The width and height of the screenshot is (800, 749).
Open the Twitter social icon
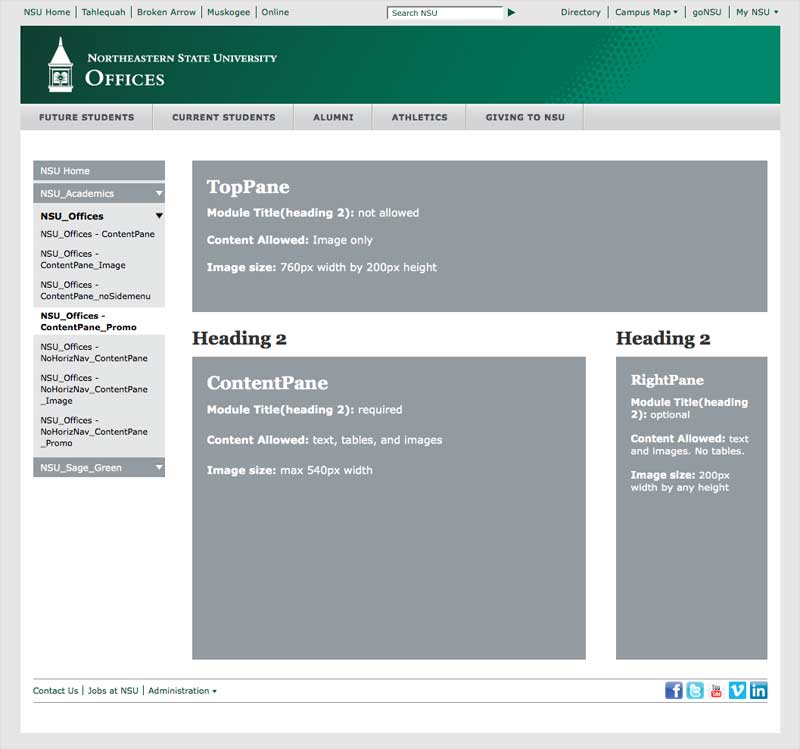coord(695,690)
